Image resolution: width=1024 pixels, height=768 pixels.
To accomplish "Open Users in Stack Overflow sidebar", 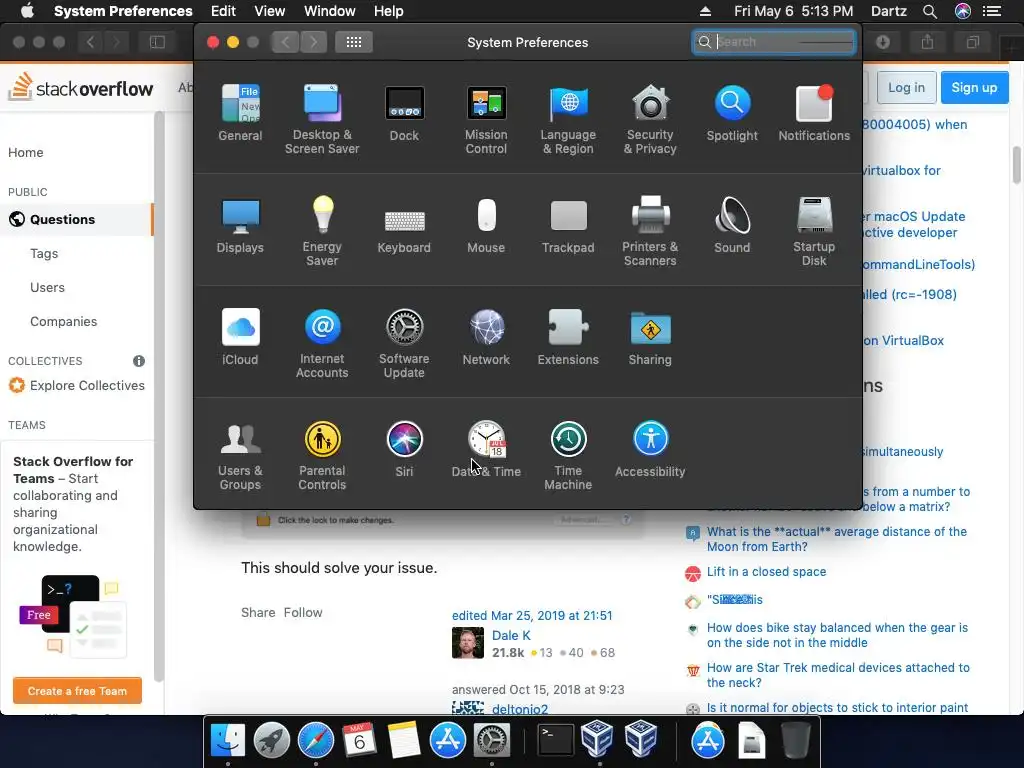I will (x=47, y=287).
